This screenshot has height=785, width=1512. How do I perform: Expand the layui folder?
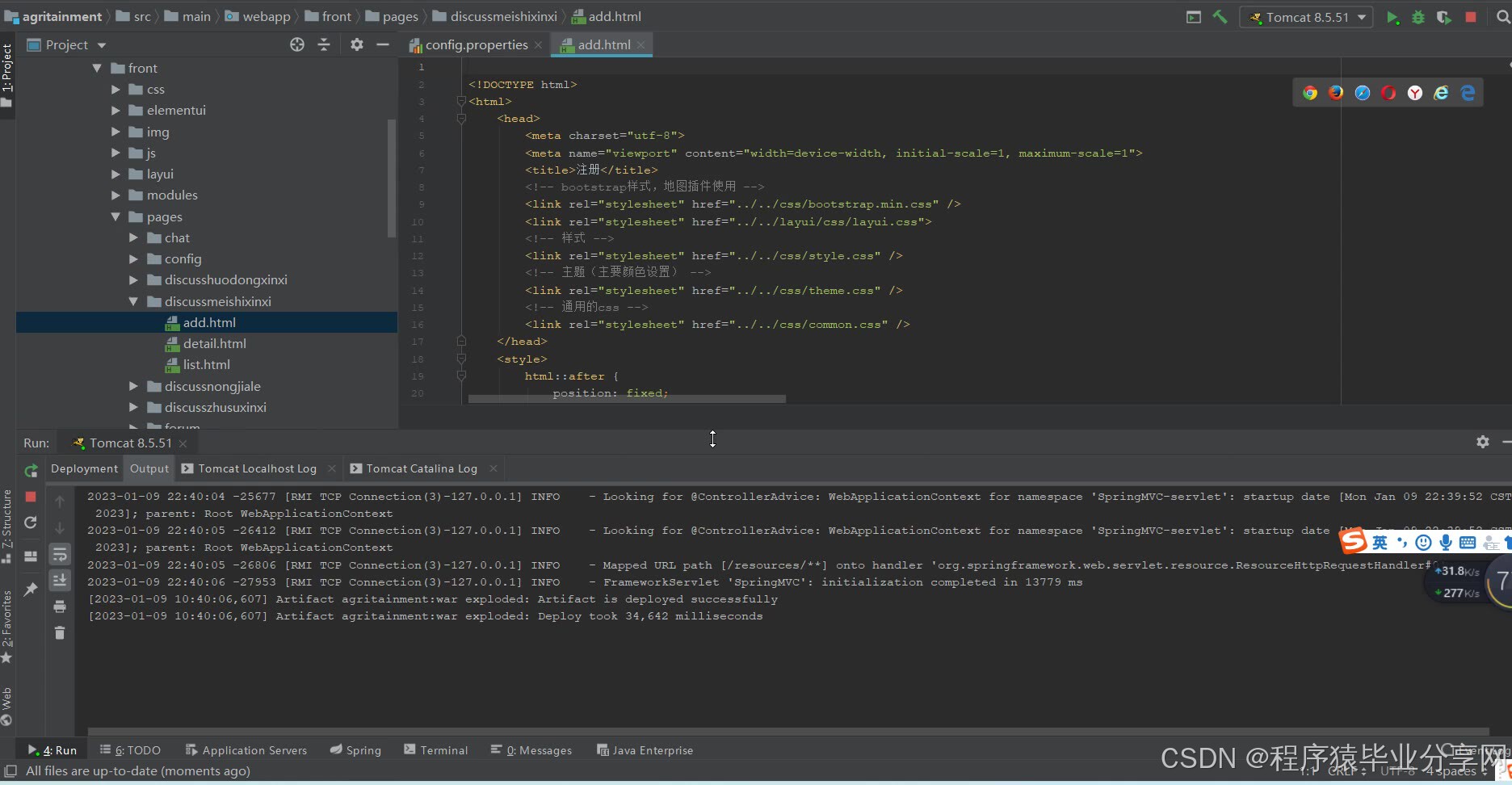(115, 174)
